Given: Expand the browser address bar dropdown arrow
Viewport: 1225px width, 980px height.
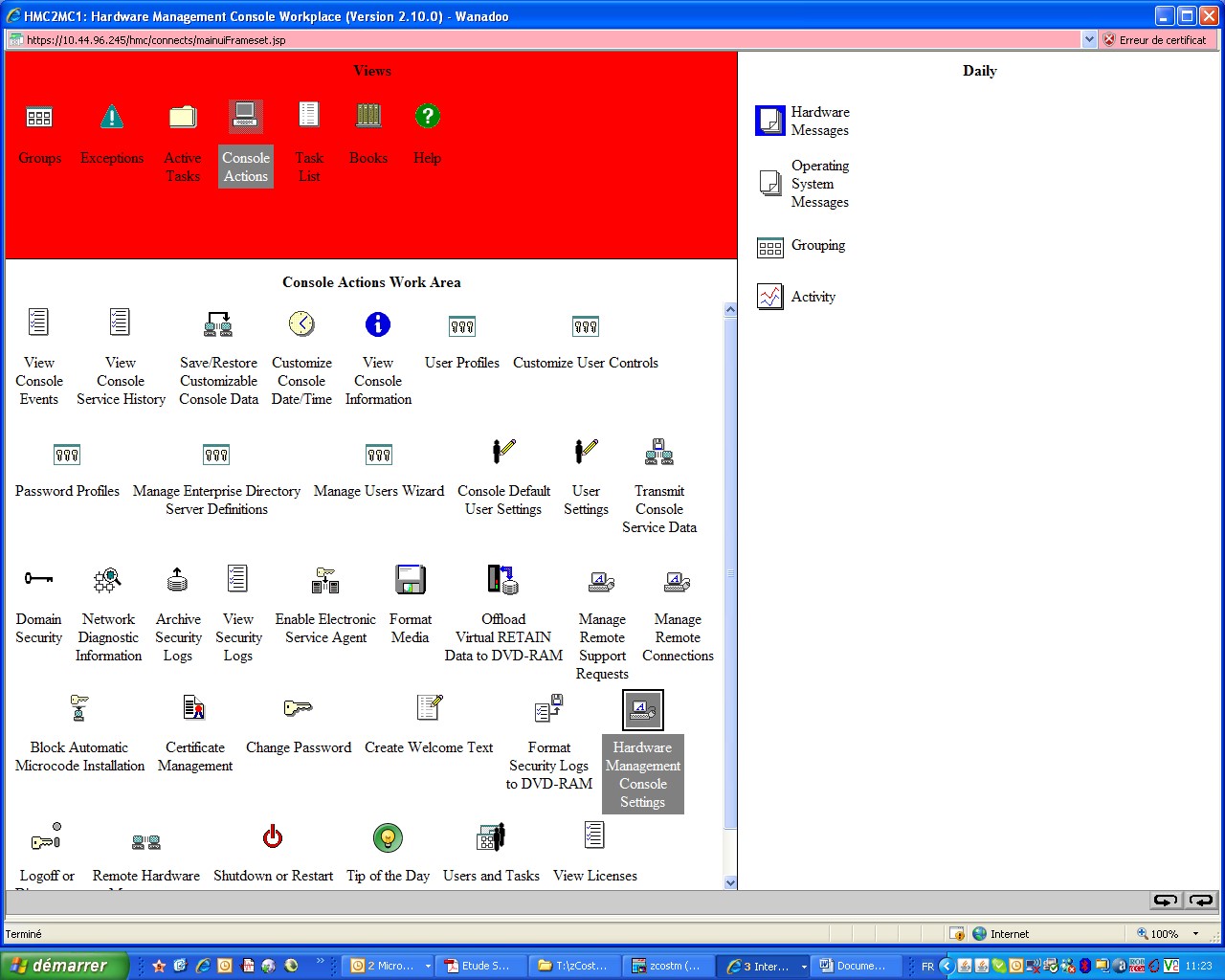Looking at the screenshot, I should 1089,40.
